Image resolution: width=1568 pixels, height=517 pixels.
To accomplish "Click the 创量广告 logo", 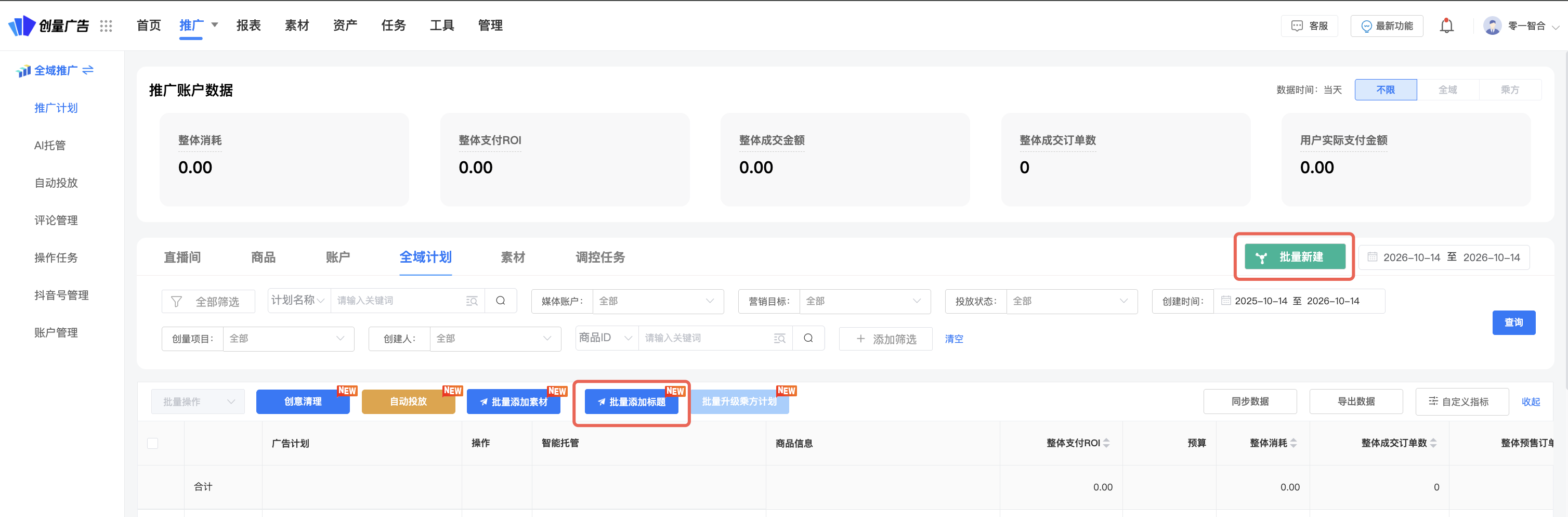I will [48, 25].
